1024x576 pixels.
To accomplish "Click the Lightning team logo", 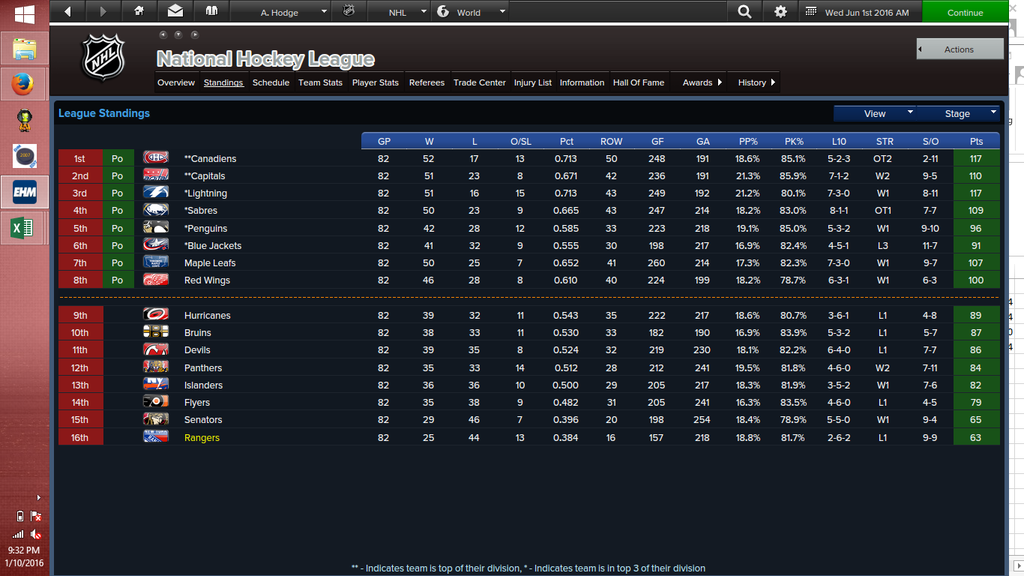I will [x=155, y=193].
